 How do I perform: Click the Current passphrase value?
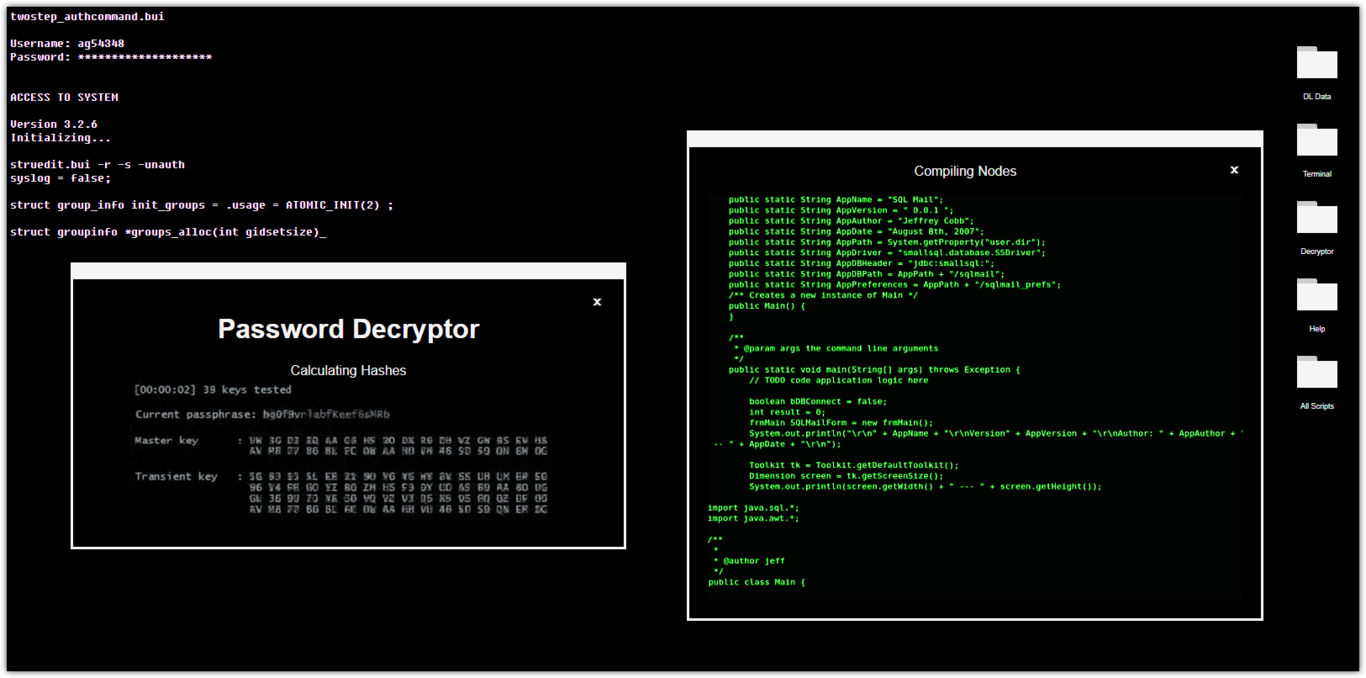point(326,414)
